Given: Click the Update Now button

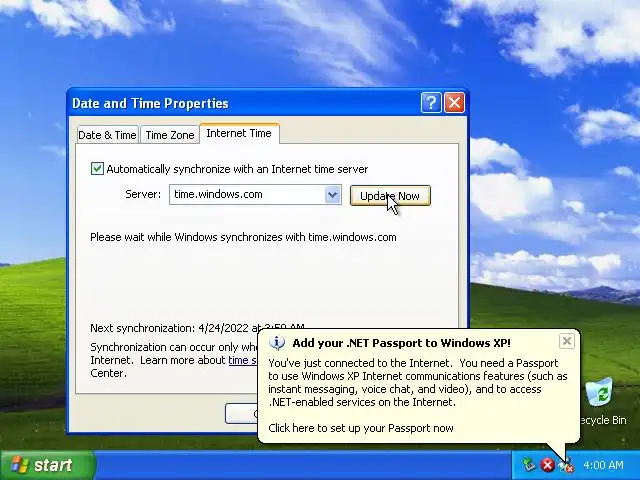Looking at the screenshot, I should (x=390, y=196).
